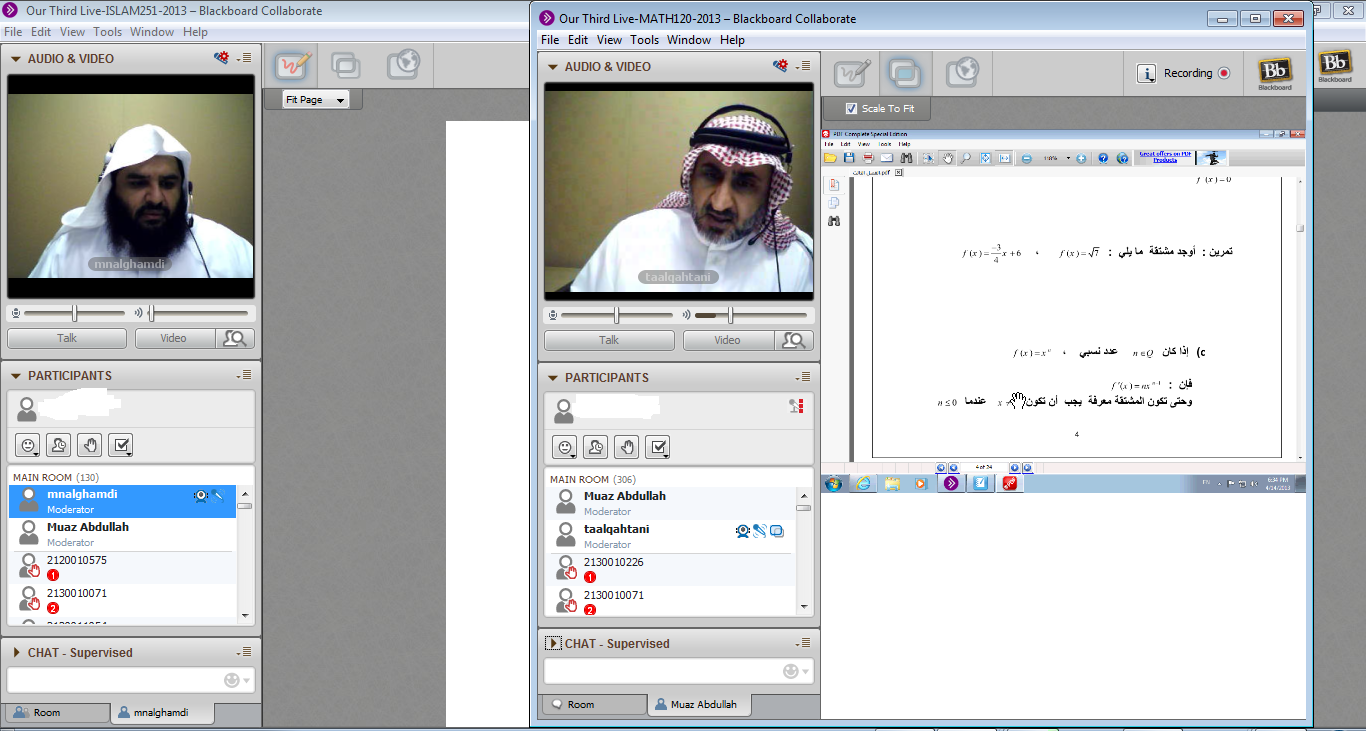The width and height of the screenshot is (1366, 731).
Task: Collapse Participants panel in MATH120 window
Action: coord(552,378)
